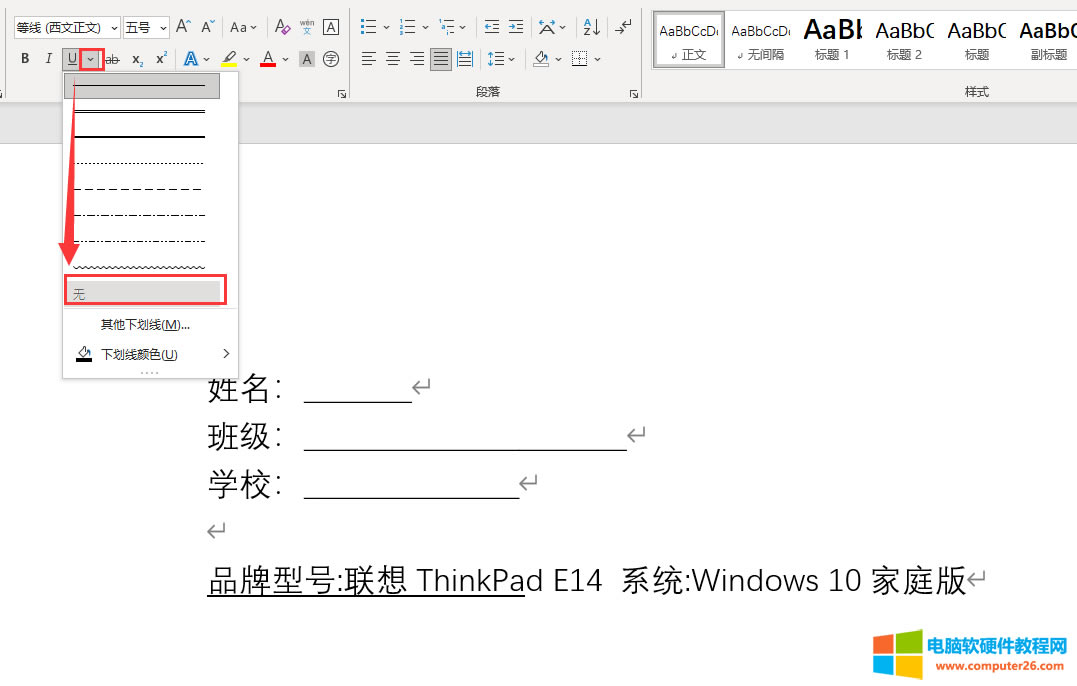1077x686 pixels.
Task: Open the Change Case menu
Action: click(x=242, y=27)
